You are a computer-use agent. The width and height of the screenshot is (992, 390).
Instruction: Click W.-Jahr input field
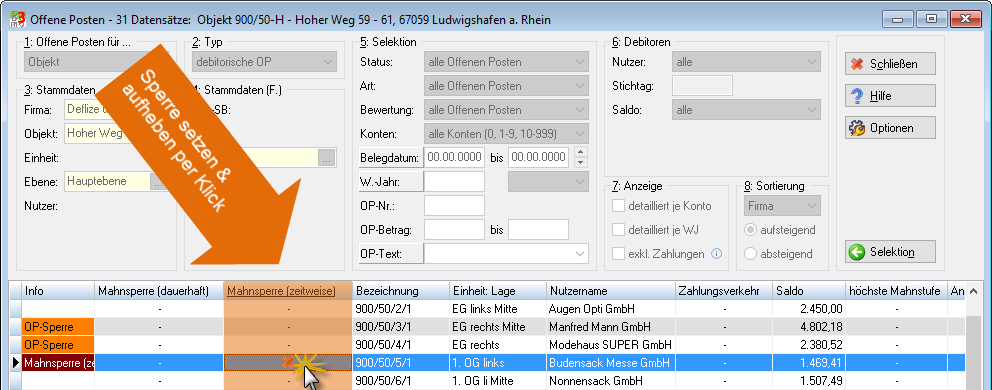click(454, 182)
